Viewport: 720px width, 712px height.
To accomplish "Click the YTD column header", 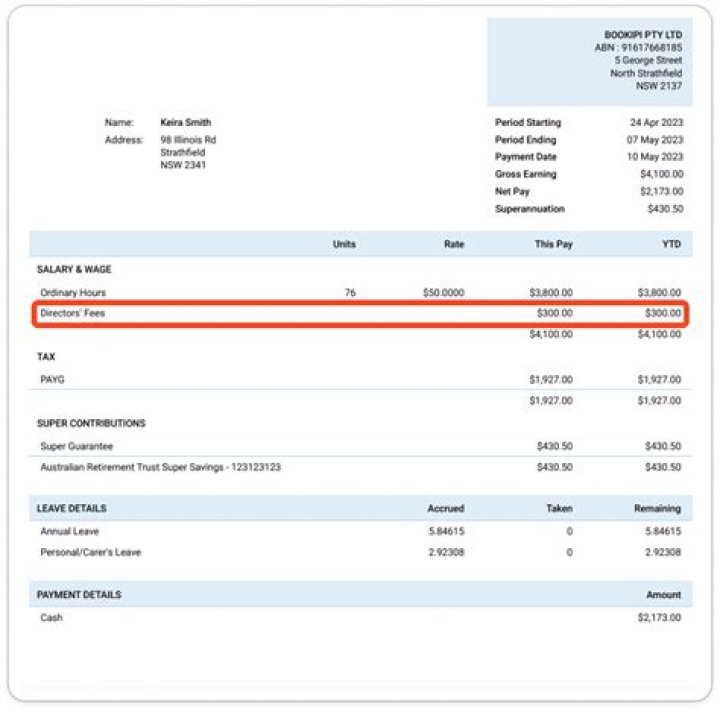I will point(671,244).
